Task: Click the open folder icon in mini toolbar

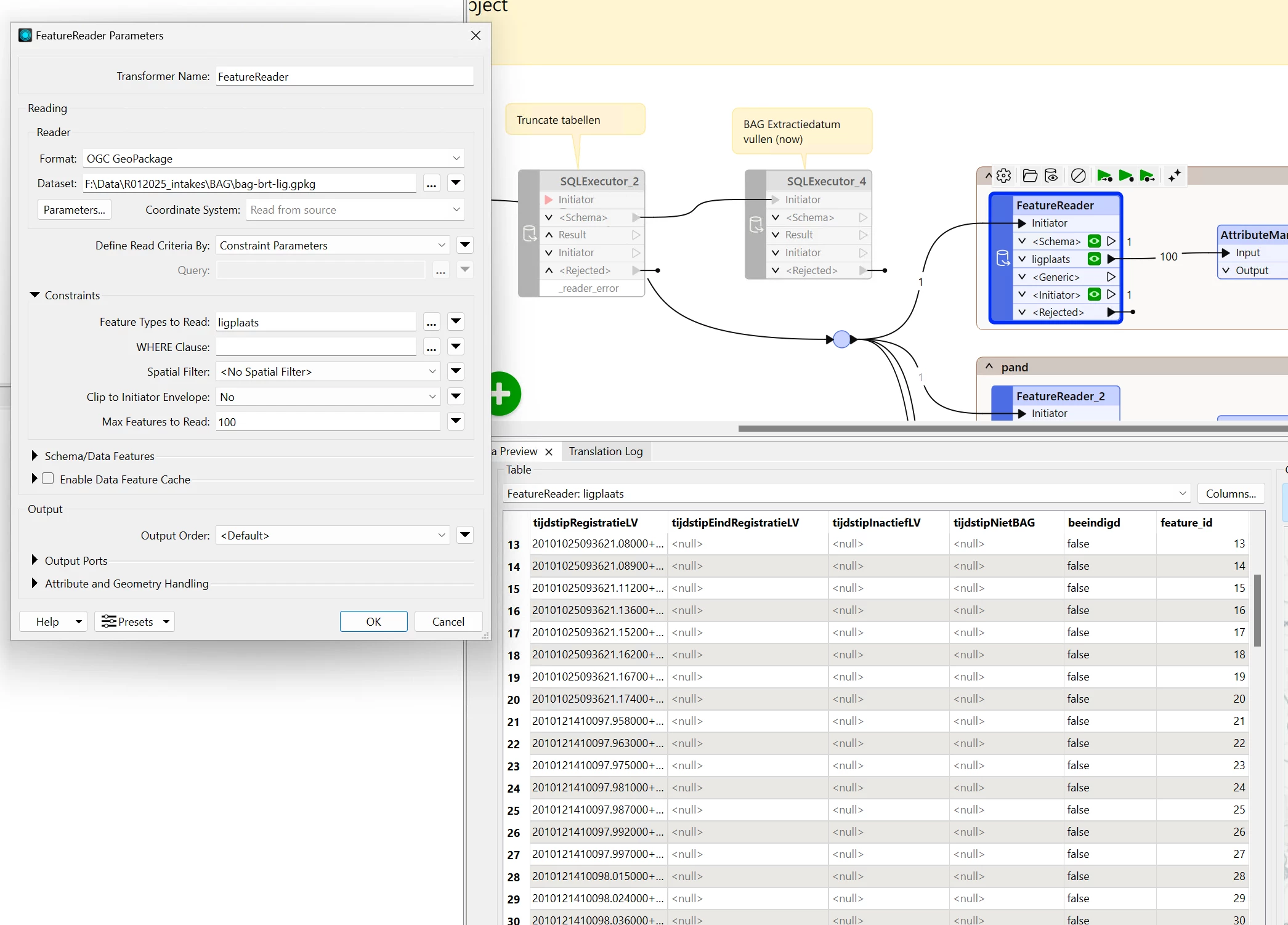Action: (1029, 176)
